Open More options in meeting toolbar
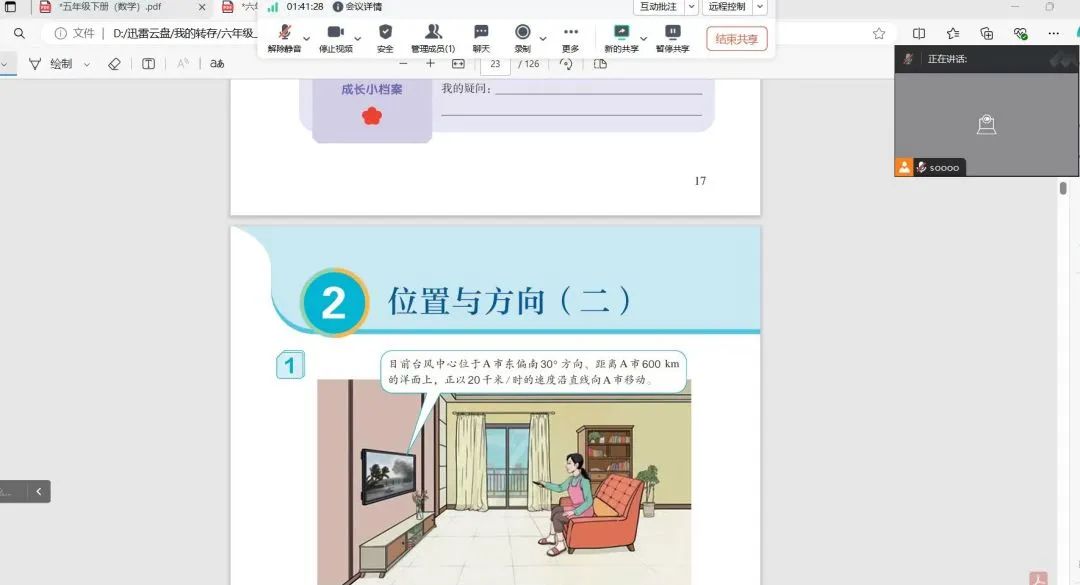 tap(570, 37)
